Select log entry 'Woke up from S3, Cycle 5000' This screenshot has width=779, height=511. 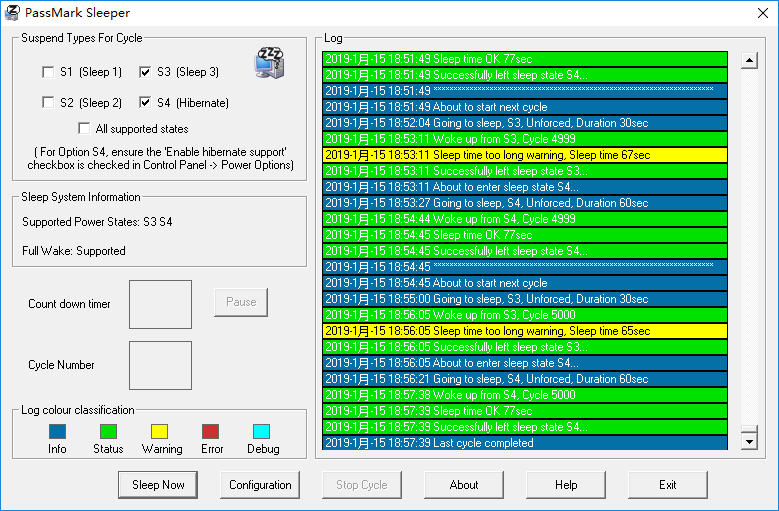tap(525, 315)
